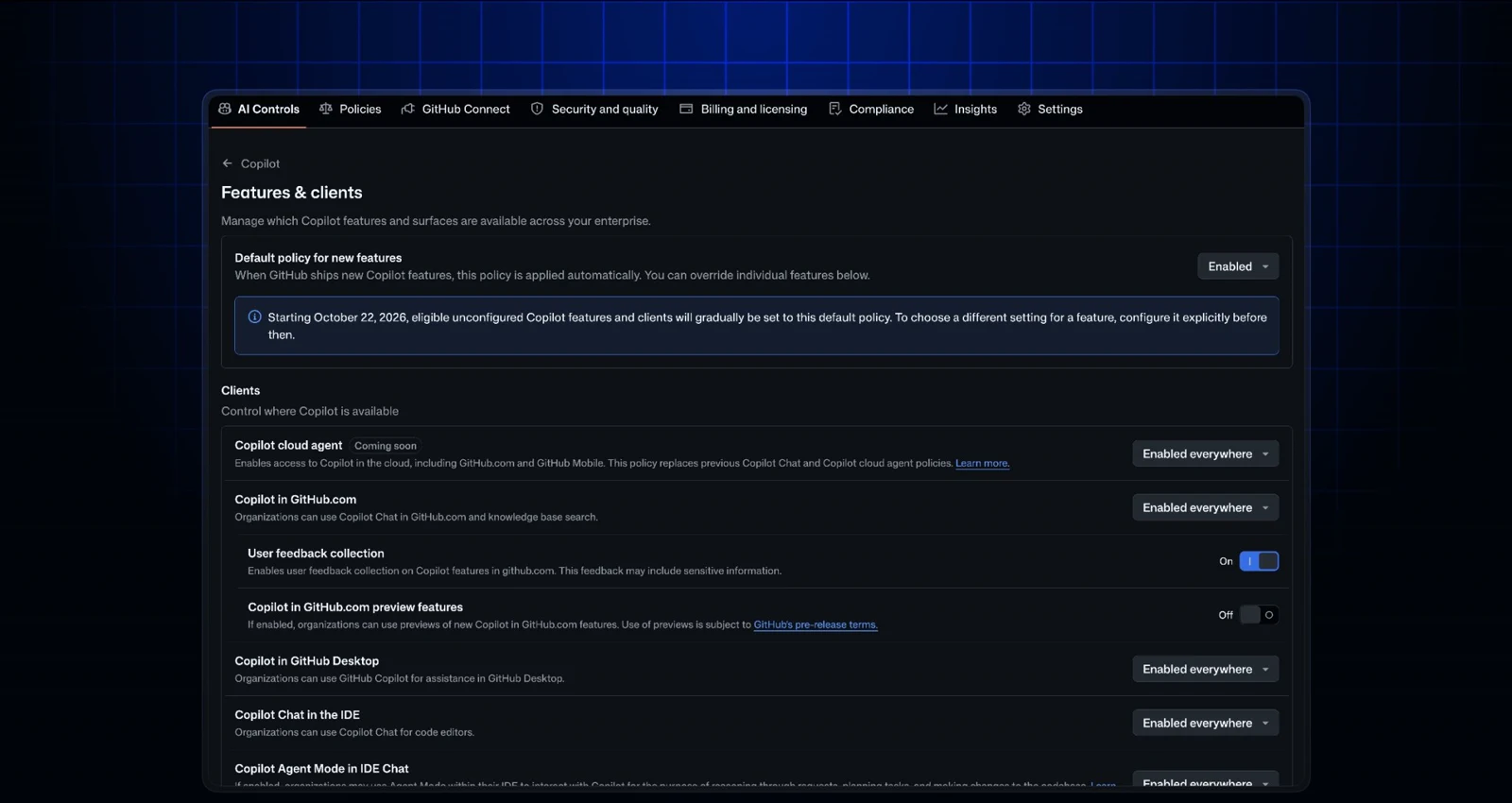Click the Policies scale icon
This screenshot has width=1512, height=803.
326,109
